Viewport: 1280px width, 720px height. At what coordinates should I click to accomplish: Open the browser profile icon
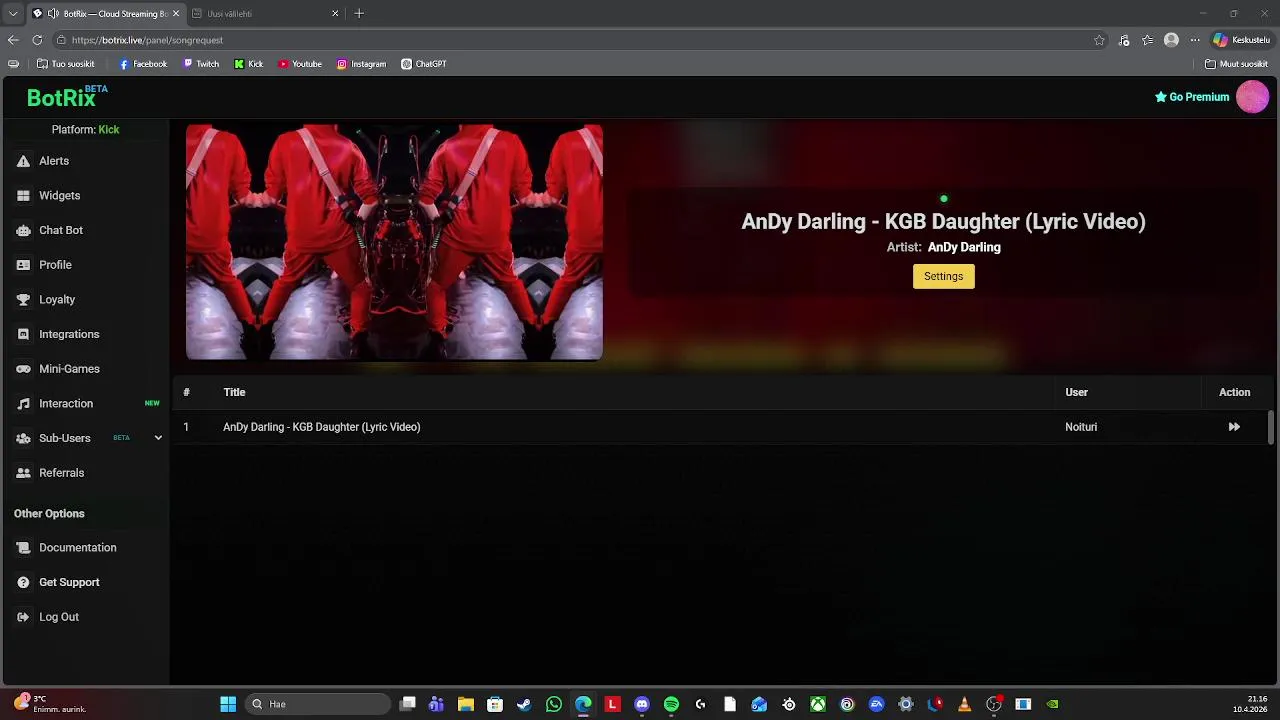click(x=1171, y=40)
